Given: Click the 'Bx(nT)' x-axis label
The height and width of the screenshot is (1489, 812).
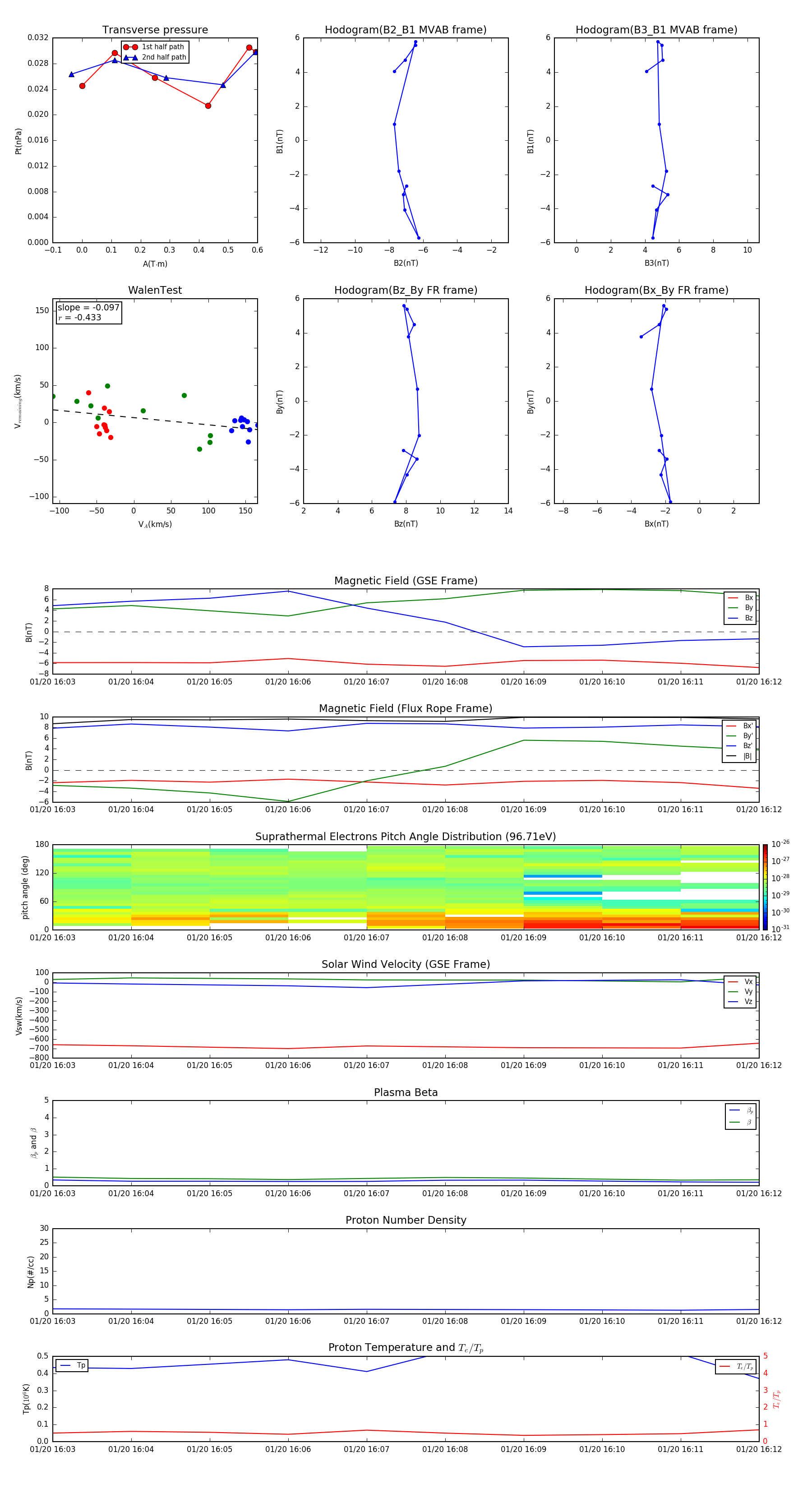Looking at the screenshot, I should click(x=656, y=524).
